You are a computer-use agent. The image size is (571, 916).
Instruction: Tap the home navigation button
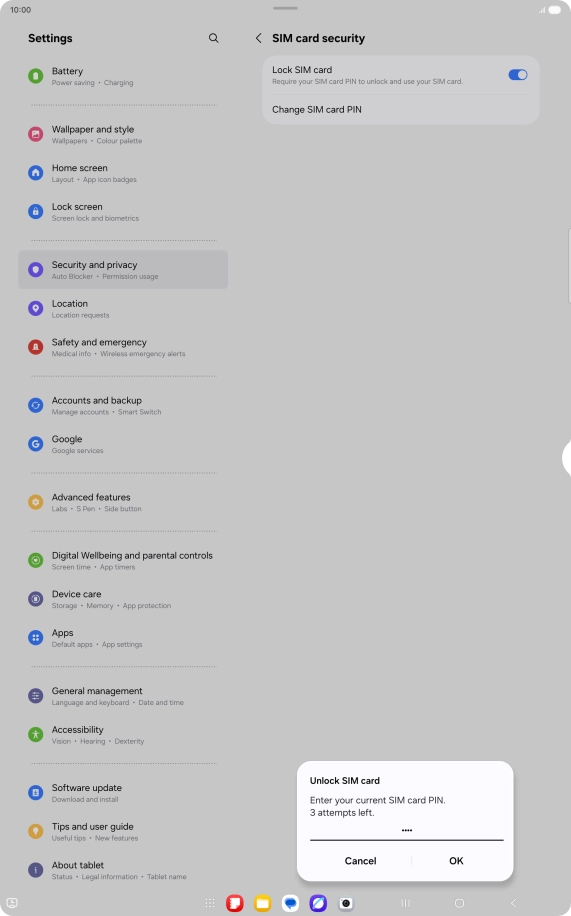(x=459, y=903)
